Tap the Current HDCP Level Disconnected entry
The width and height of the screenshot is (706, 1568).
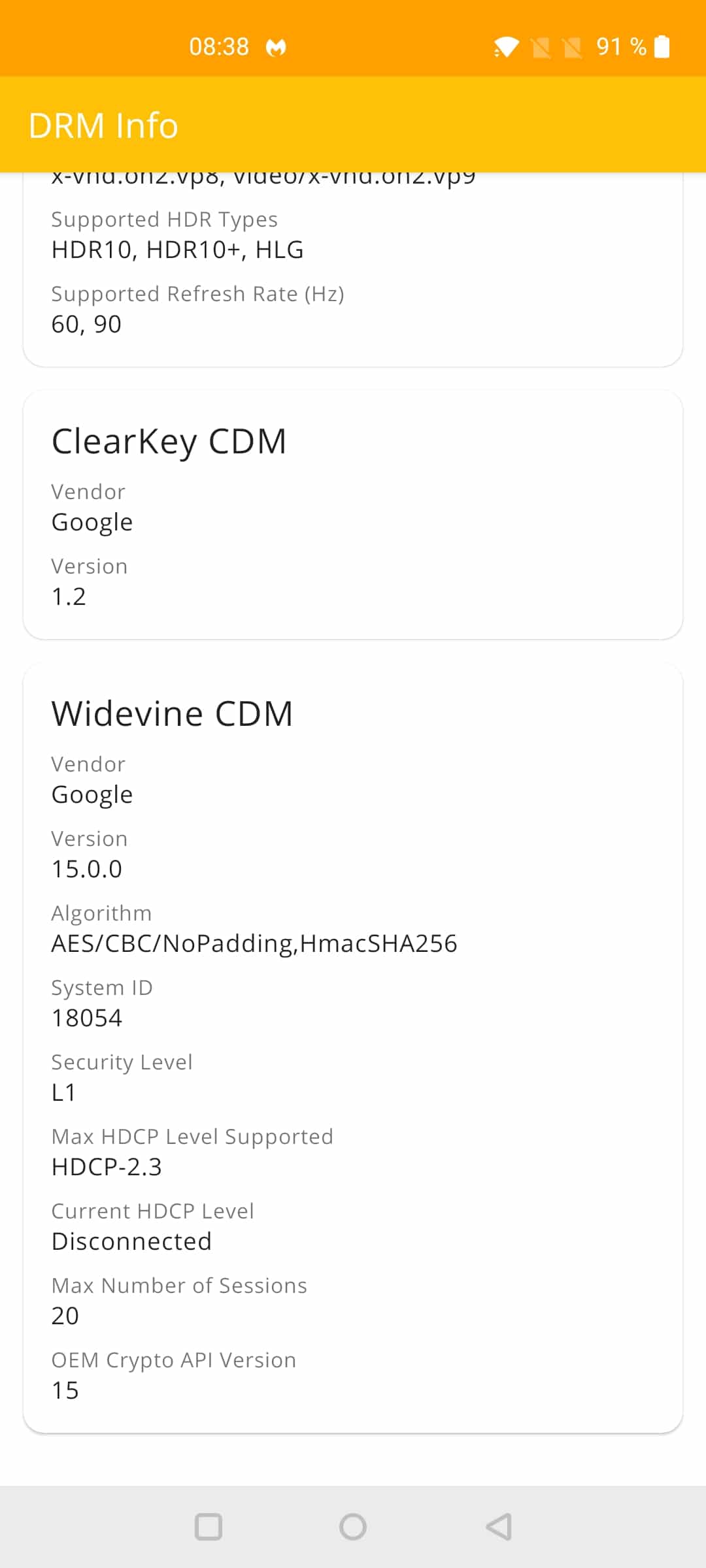pyautogui.click(x=132, y=1241)
